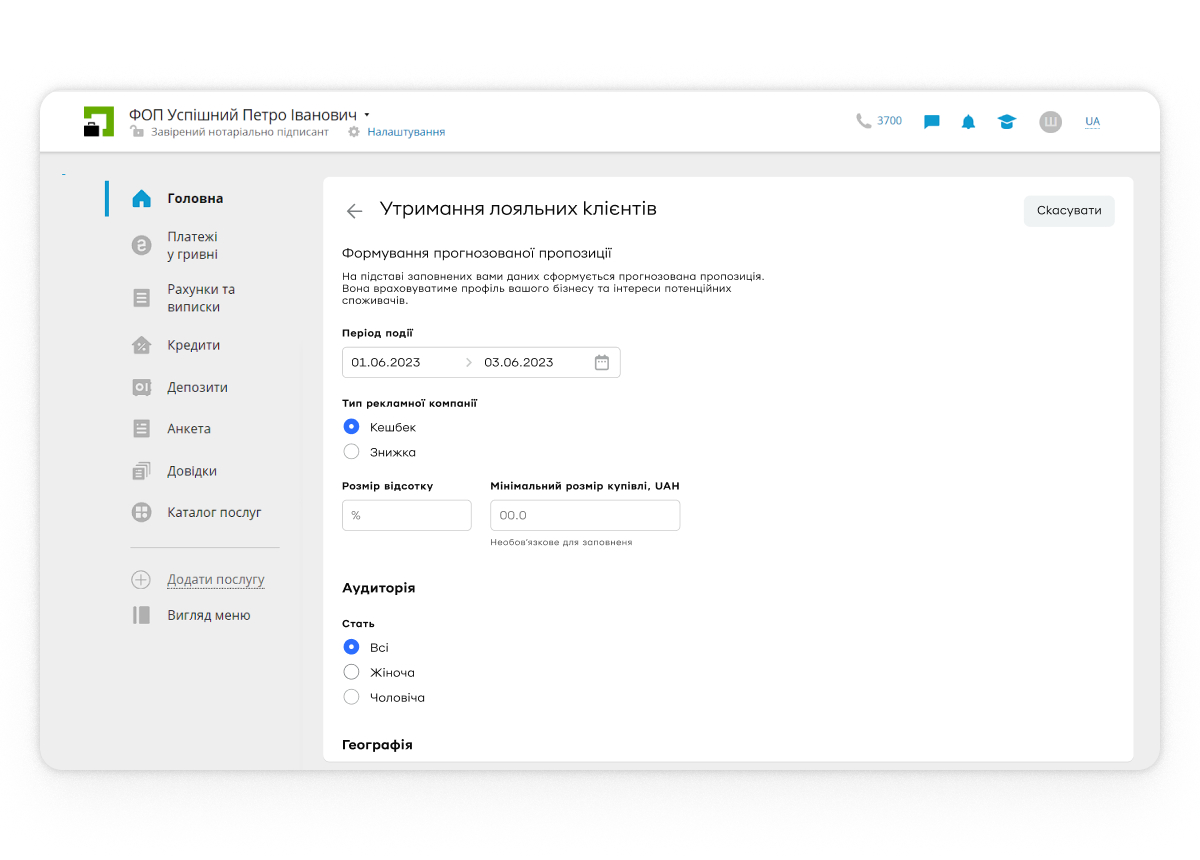Open the UA language selector

(x=1092, y=122)
